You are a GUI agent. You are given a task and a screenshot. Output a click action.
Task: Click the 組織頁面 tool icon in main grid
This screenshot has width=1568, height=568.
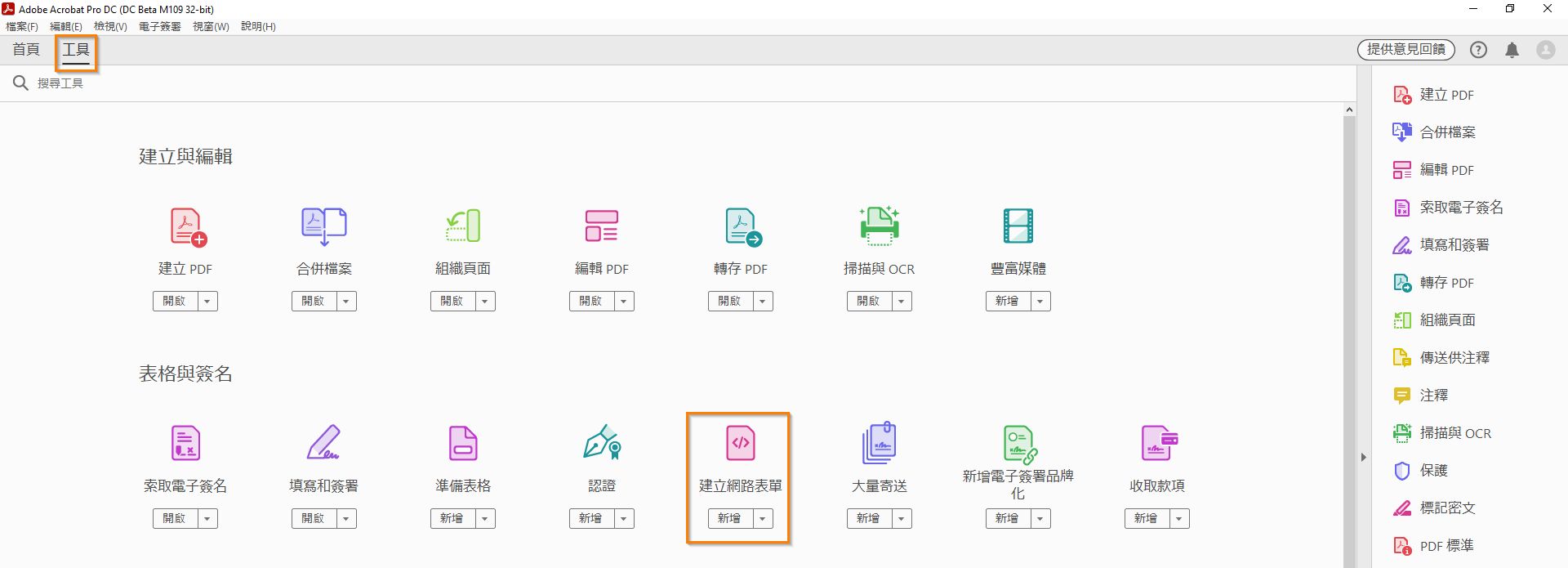pos(463,226)
